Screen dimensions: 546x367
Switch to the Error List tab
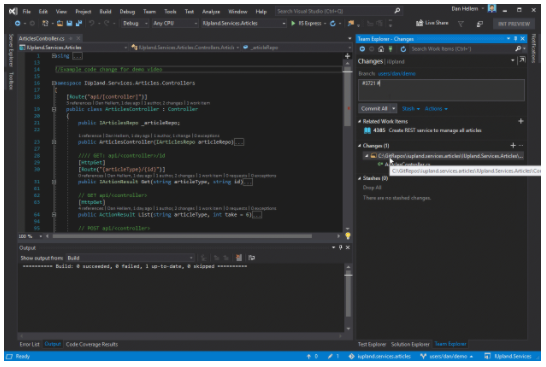[30, 344]
